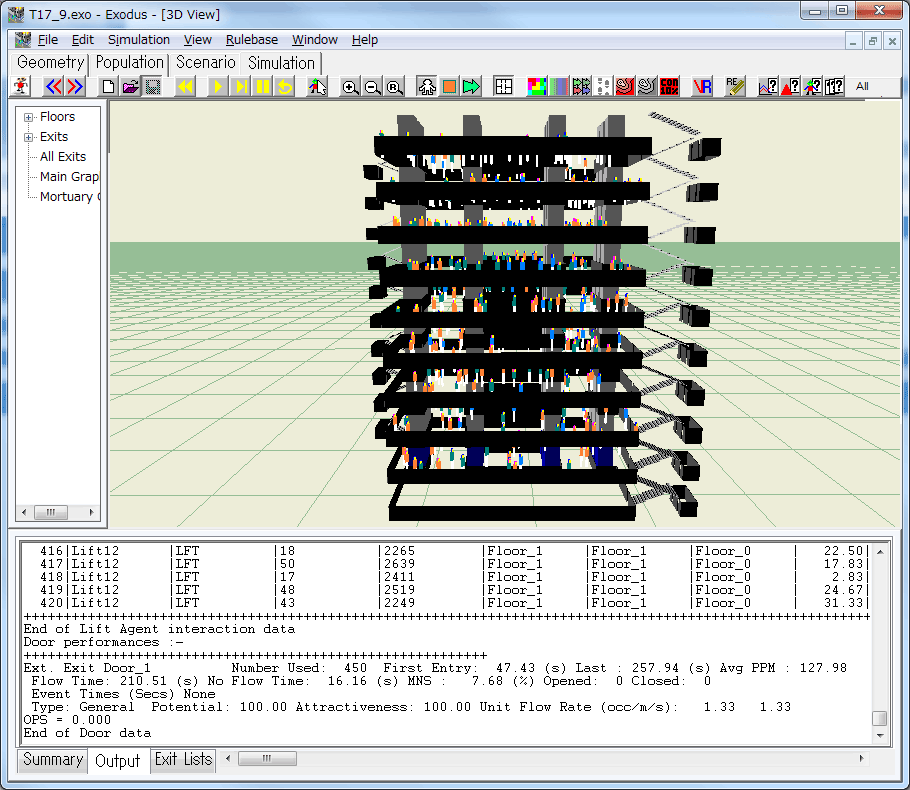Open the Rulebase menu
The width and height of the screenshot is (910, 790).
tap(251, 40)
